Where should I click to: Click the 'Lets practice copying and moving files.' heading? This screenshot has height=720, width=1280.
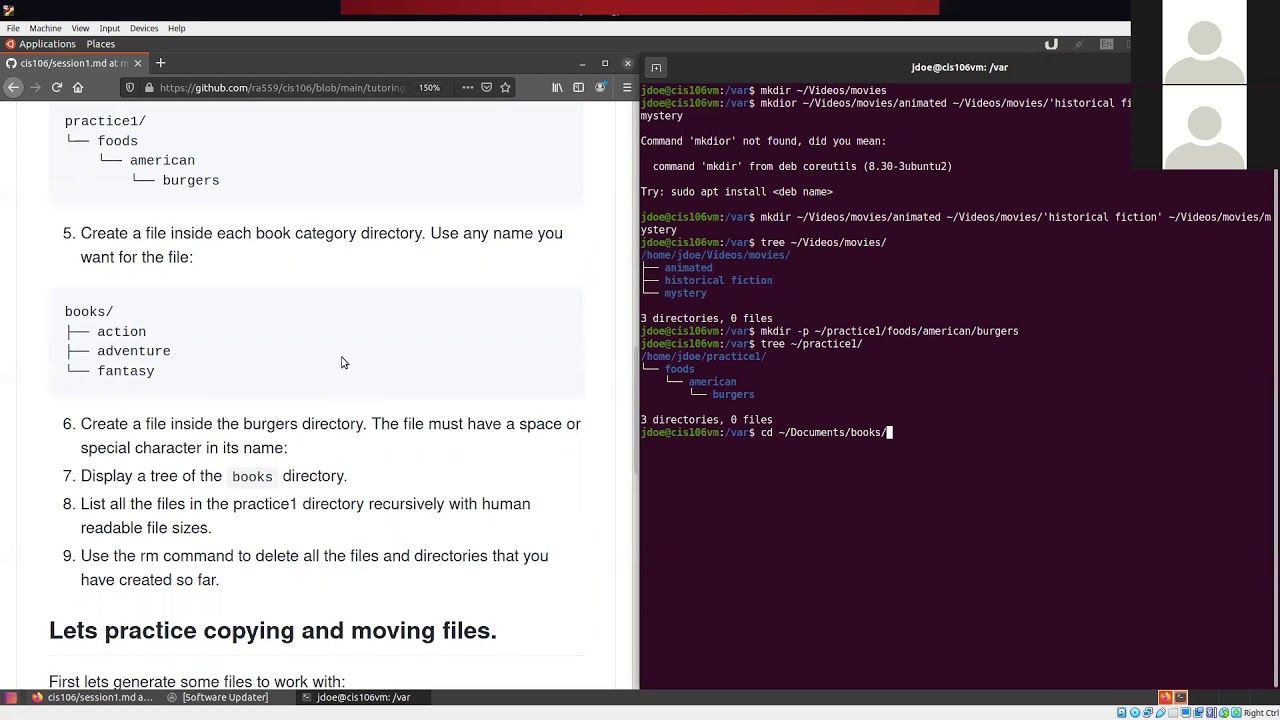[273, 630]
